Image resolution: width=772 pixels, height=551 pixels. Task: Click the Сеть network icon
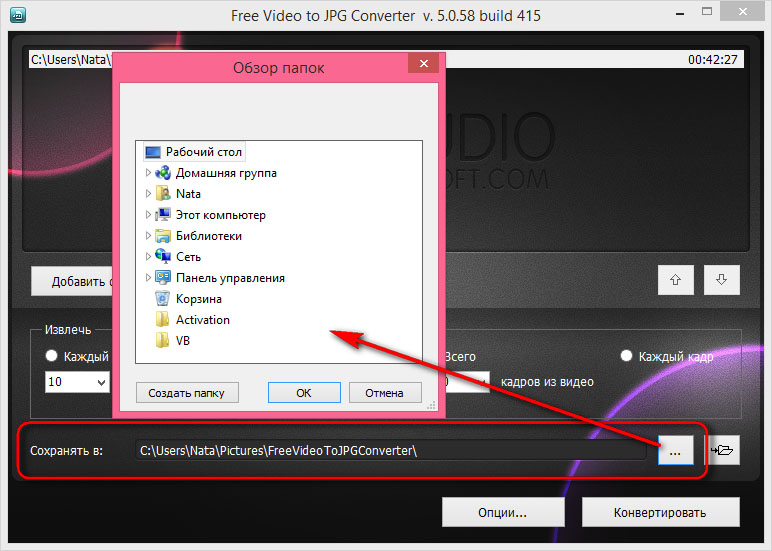163,257
